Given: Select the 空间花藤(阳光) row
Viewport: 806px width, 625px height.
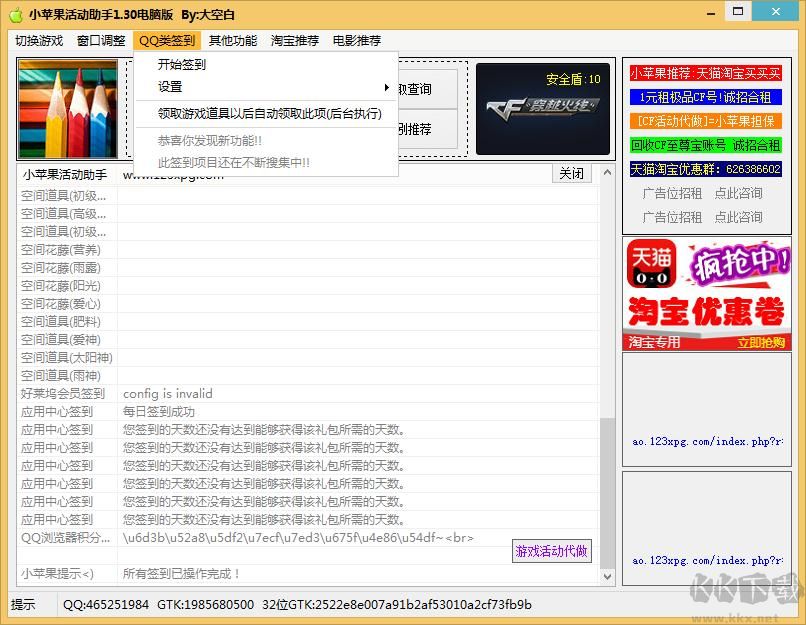Looking at the screenshot, I should [x=308, y=286].
